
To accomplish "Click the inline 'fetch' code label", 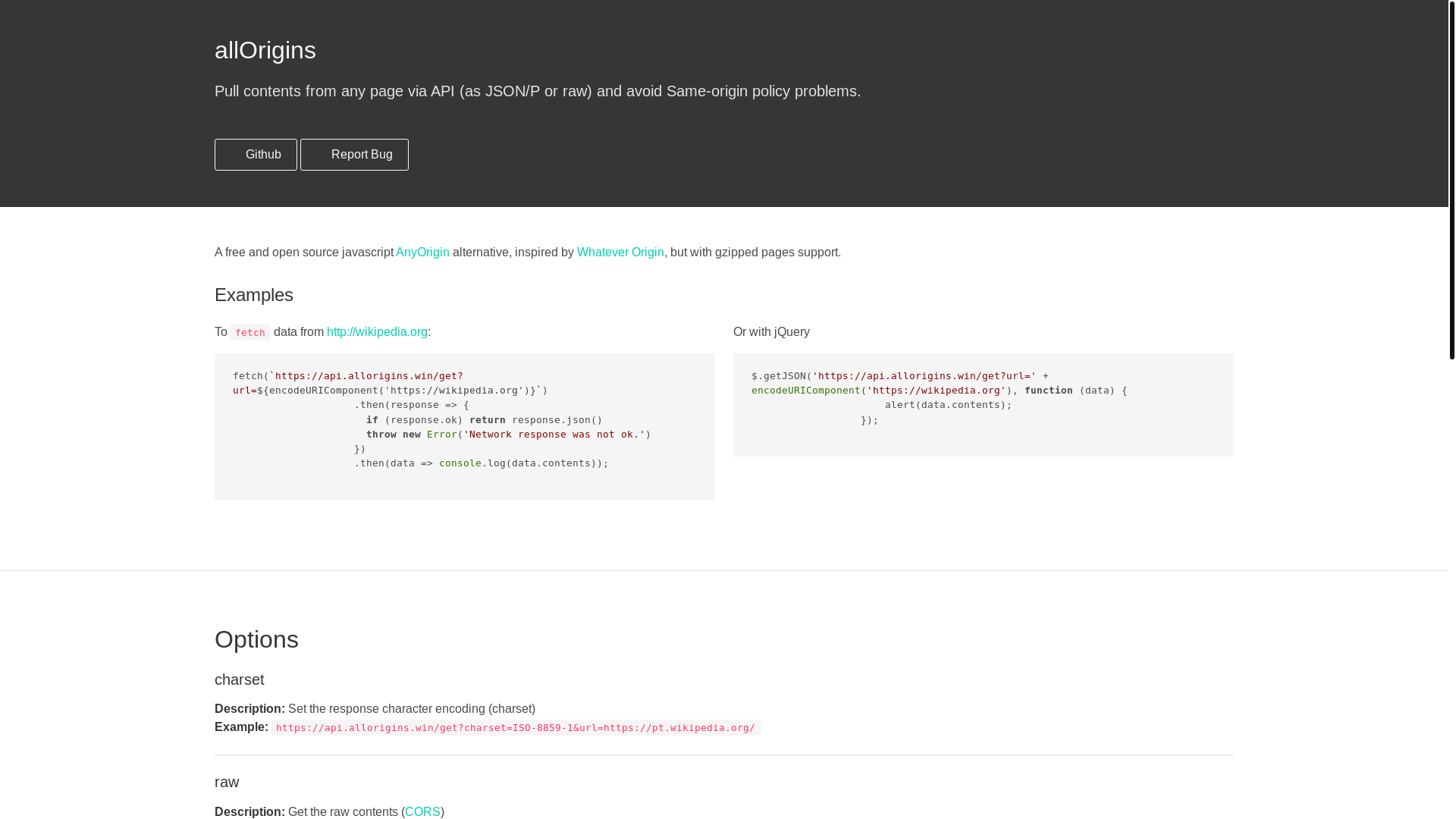I will point(250,333).
